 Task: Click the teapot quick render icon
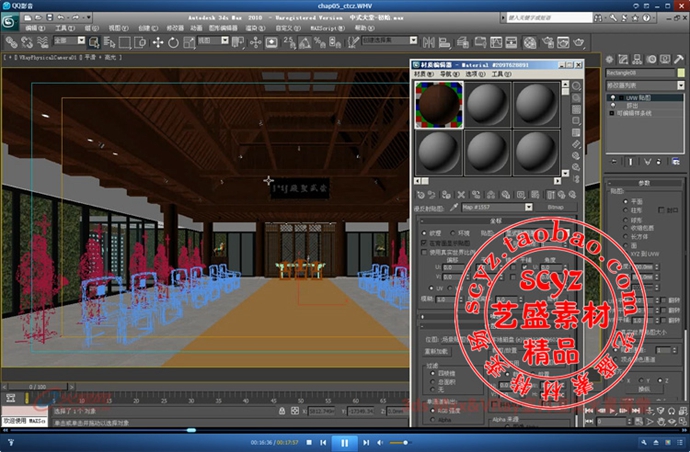point(578,42)
